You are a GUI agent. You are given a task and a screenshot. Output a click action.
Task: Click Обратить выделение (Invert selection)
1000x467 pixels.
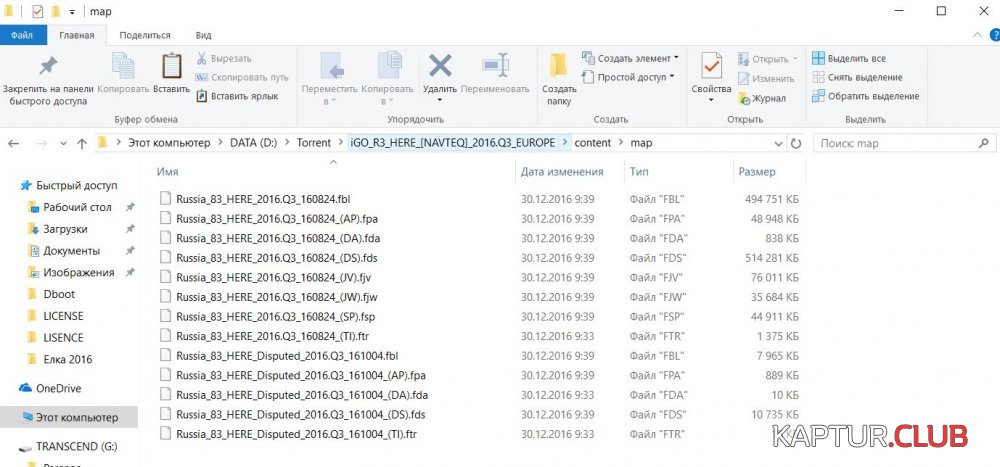[865, 96]
